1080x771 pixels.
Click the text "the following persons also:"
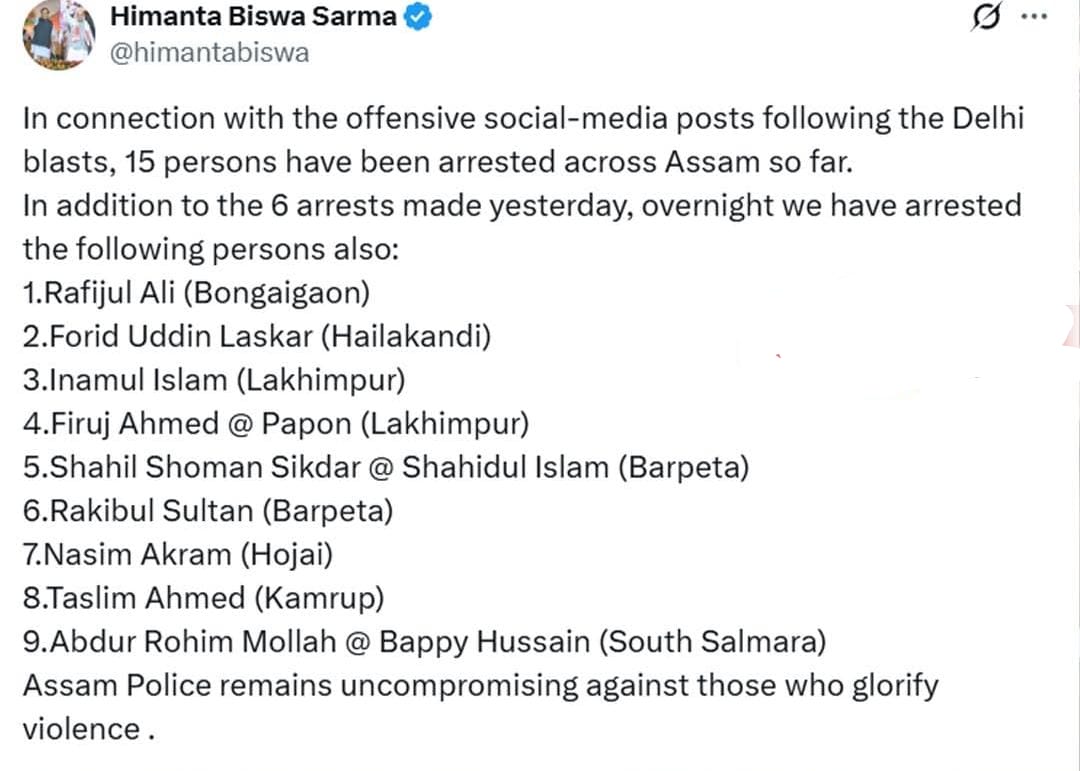coord(210,250)
